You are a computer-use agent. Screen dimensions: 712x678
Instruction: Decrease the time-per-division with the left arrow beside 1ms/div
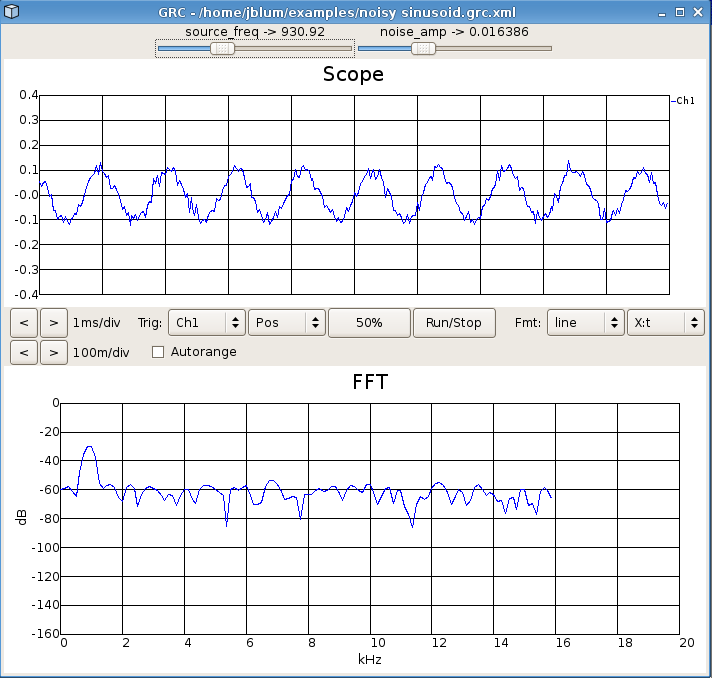pyautogui.click(x=24, y=323)
